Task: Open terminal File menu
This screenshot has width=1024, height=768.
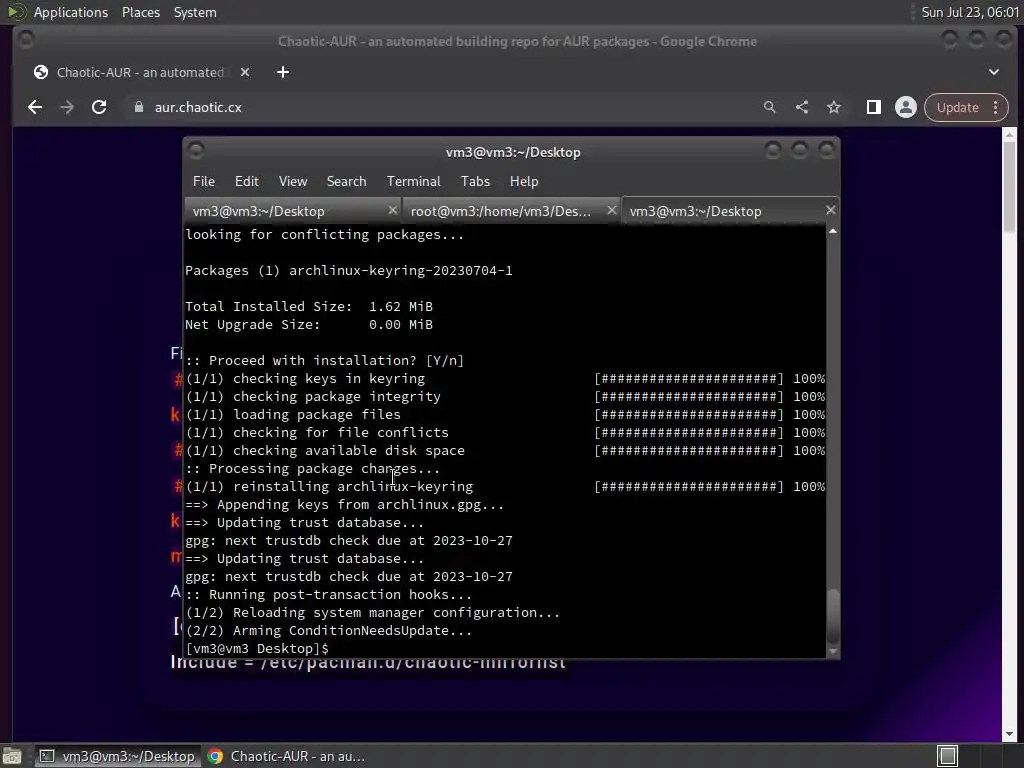Action: click(x=204, y=182)
